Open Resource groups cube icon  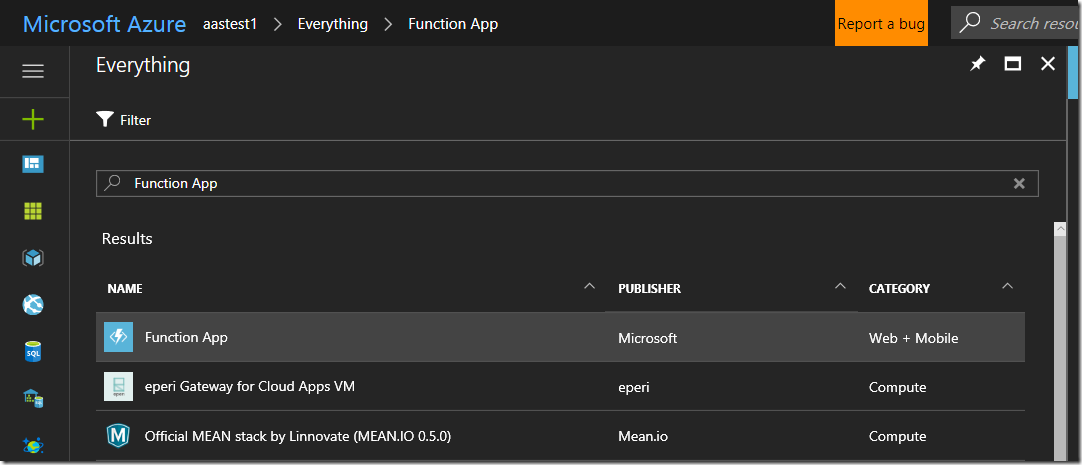pyautogui.click(x=33, y=258)
